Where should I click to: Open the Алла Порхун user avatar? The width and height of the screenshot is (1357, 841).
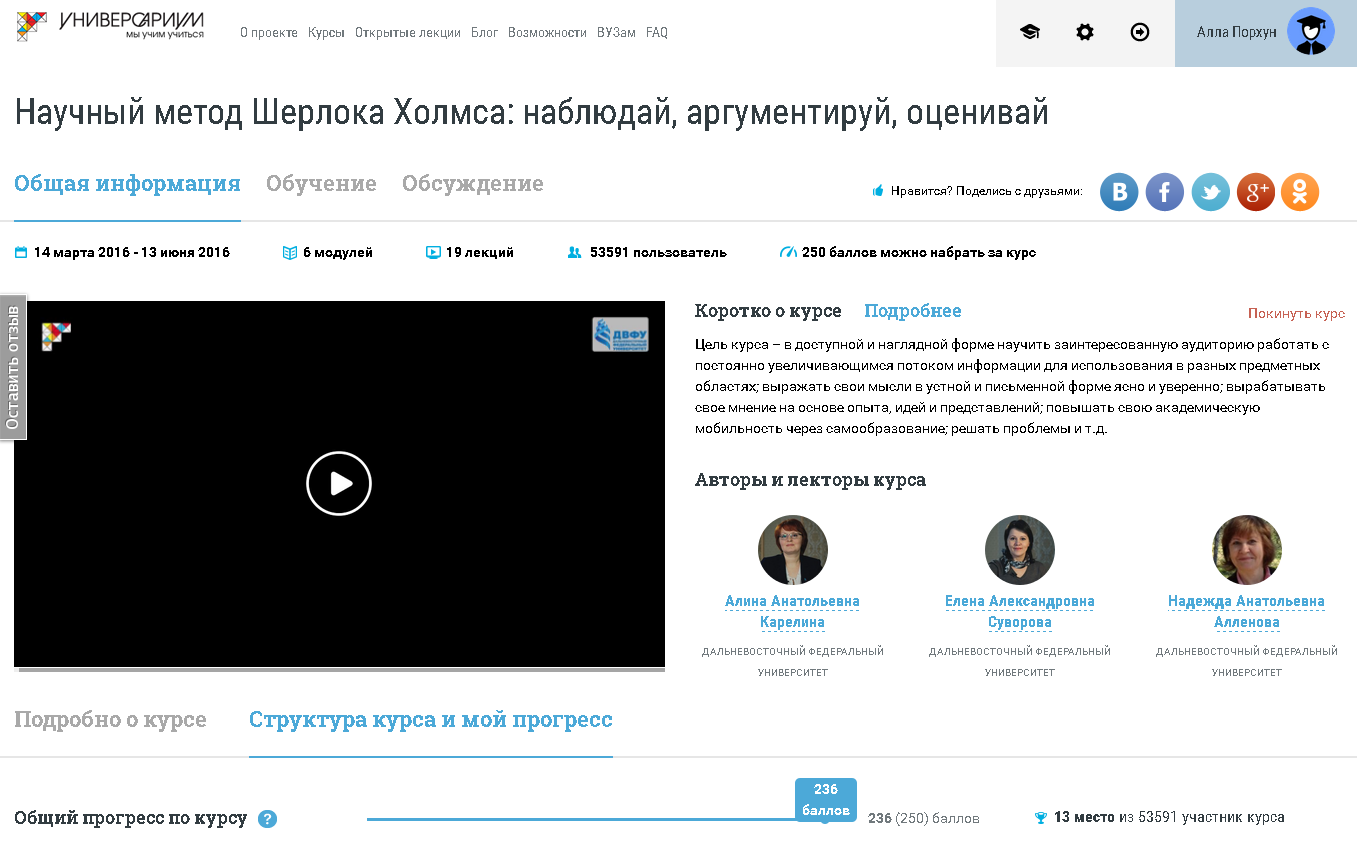coord(1310,32)
